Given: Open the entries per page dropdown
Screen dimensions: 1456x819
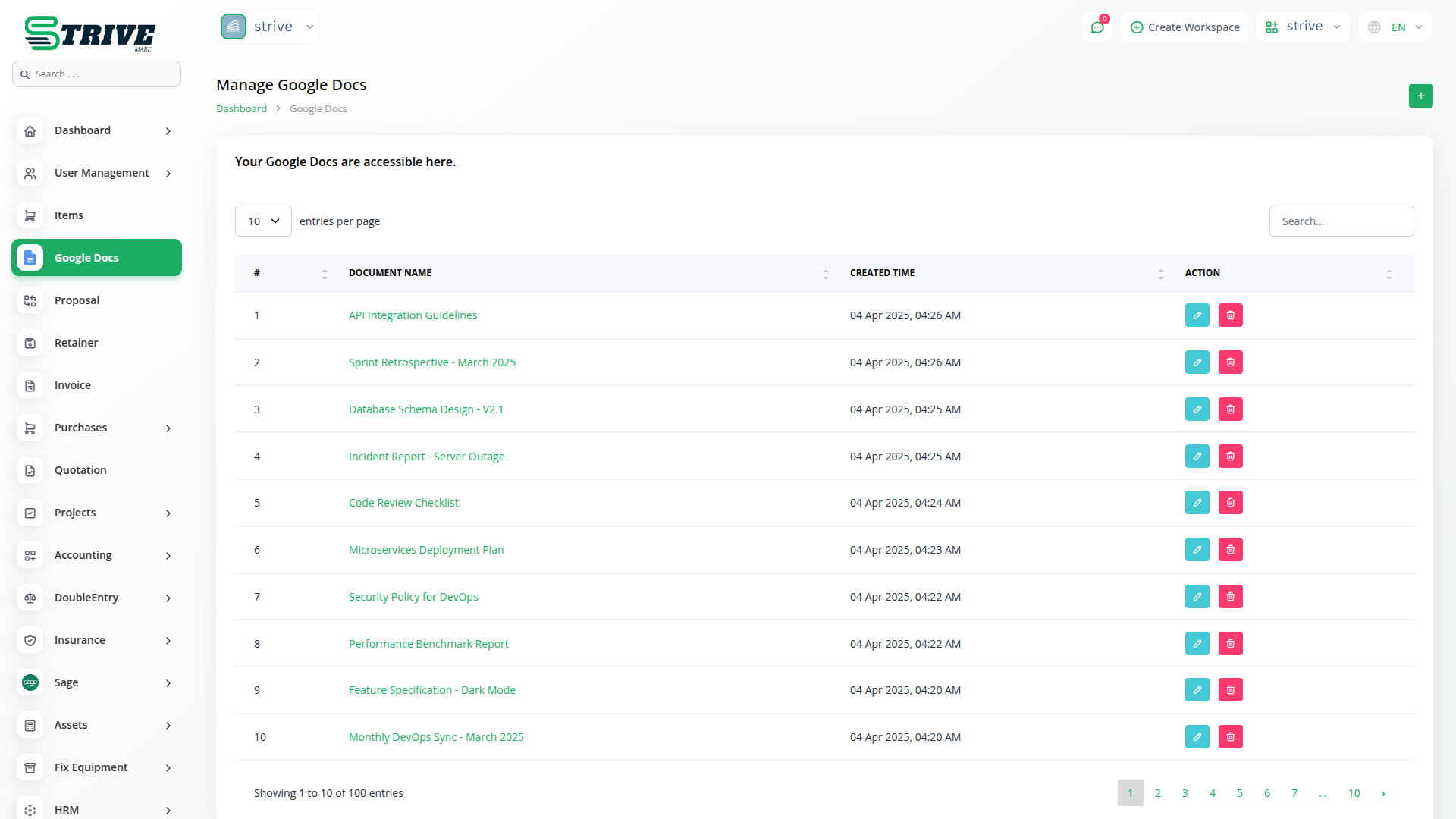Looking at the screenshot, I should click(x=263, y=221).
